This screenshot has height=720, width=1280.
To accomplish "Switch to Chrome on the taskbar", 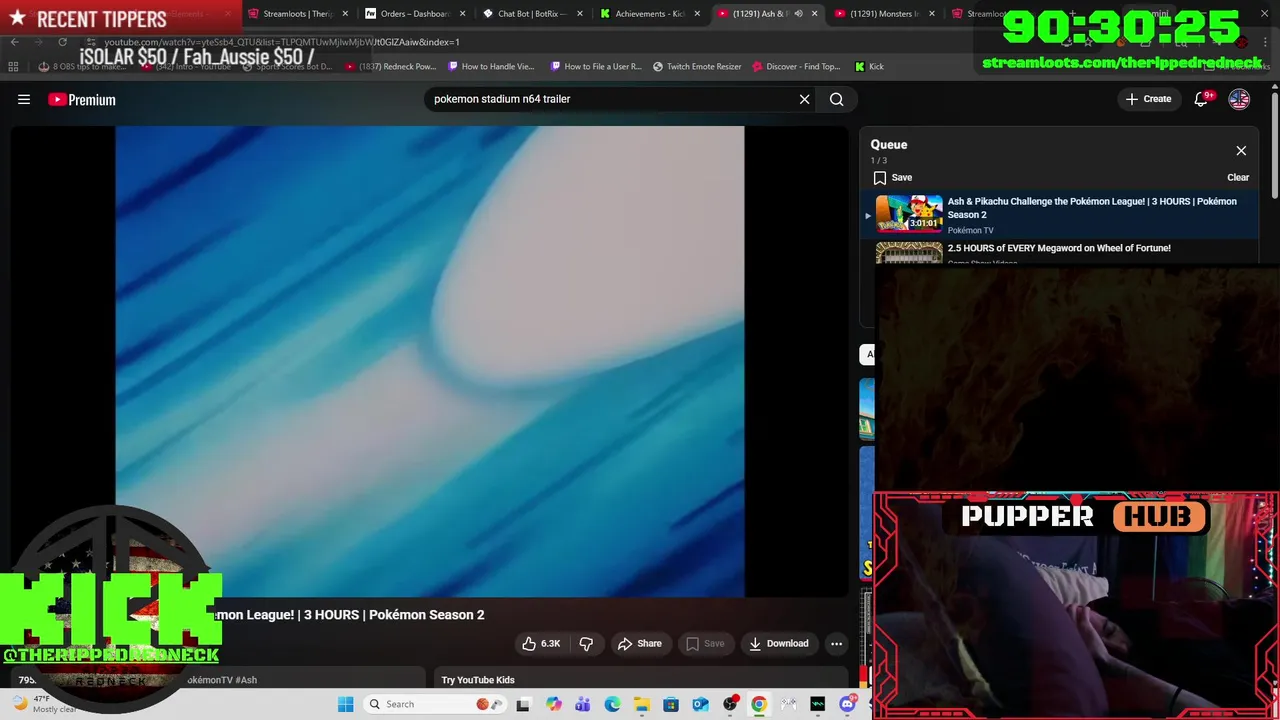I will (x=759, y=704).
